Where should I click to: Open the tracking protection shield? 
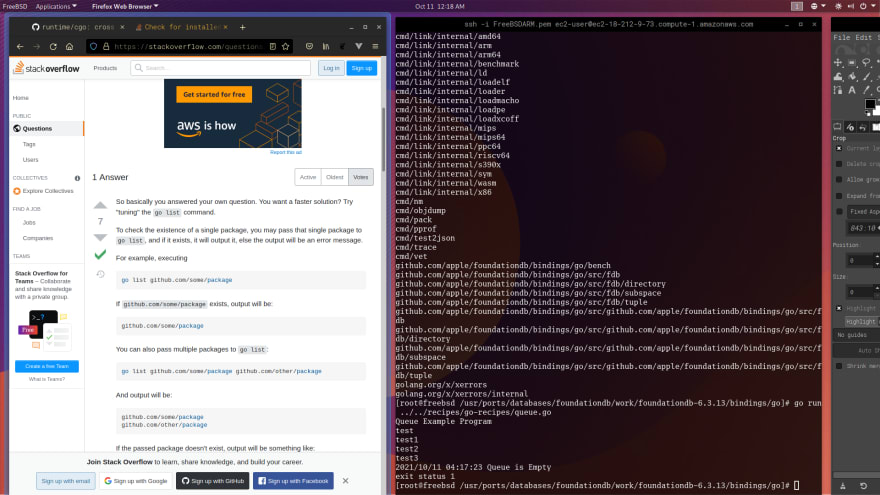point(94,47)
